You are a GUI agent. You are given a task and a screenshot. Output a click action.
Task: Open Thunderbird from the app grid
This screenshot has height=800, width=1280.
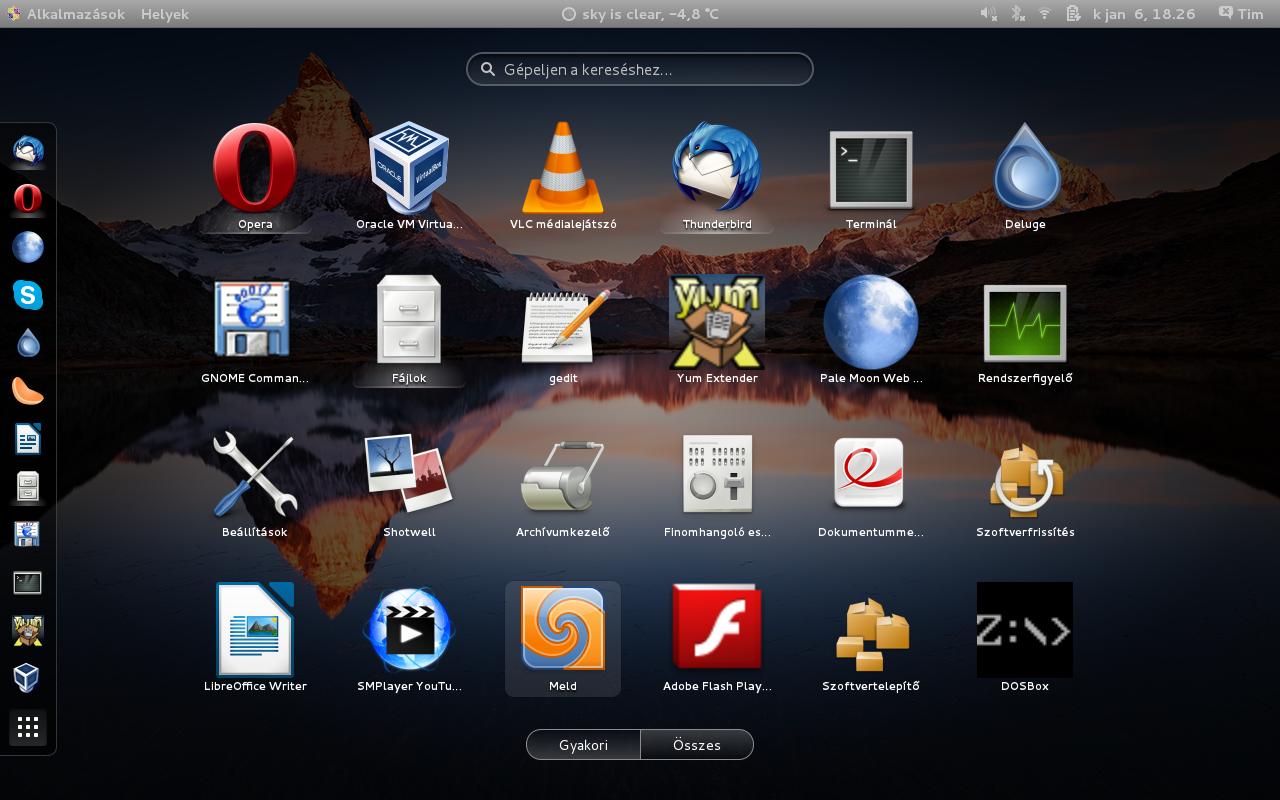coord(717,178)
